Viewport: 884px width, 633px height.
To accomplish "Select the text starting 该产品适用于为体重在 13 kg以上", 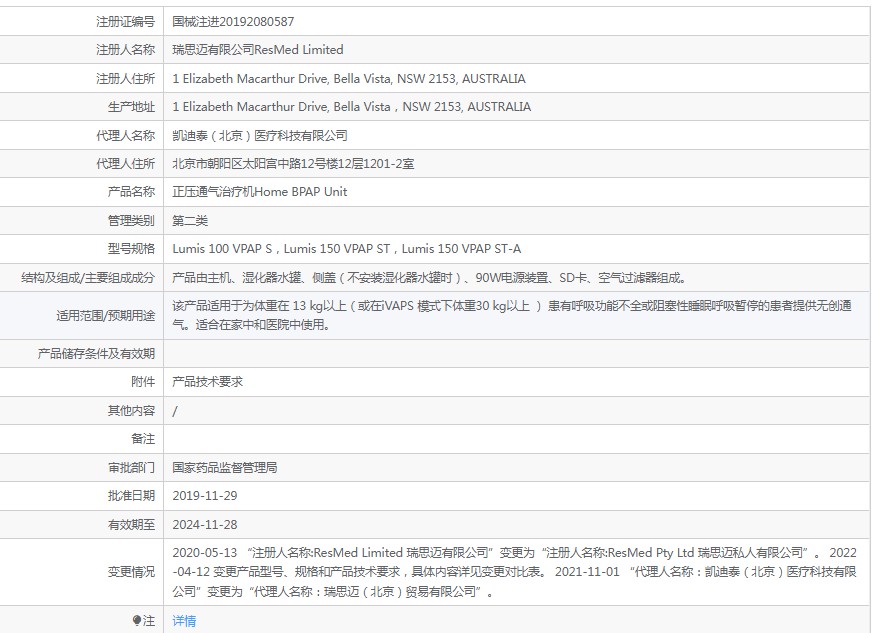I will tap(512, 315).
